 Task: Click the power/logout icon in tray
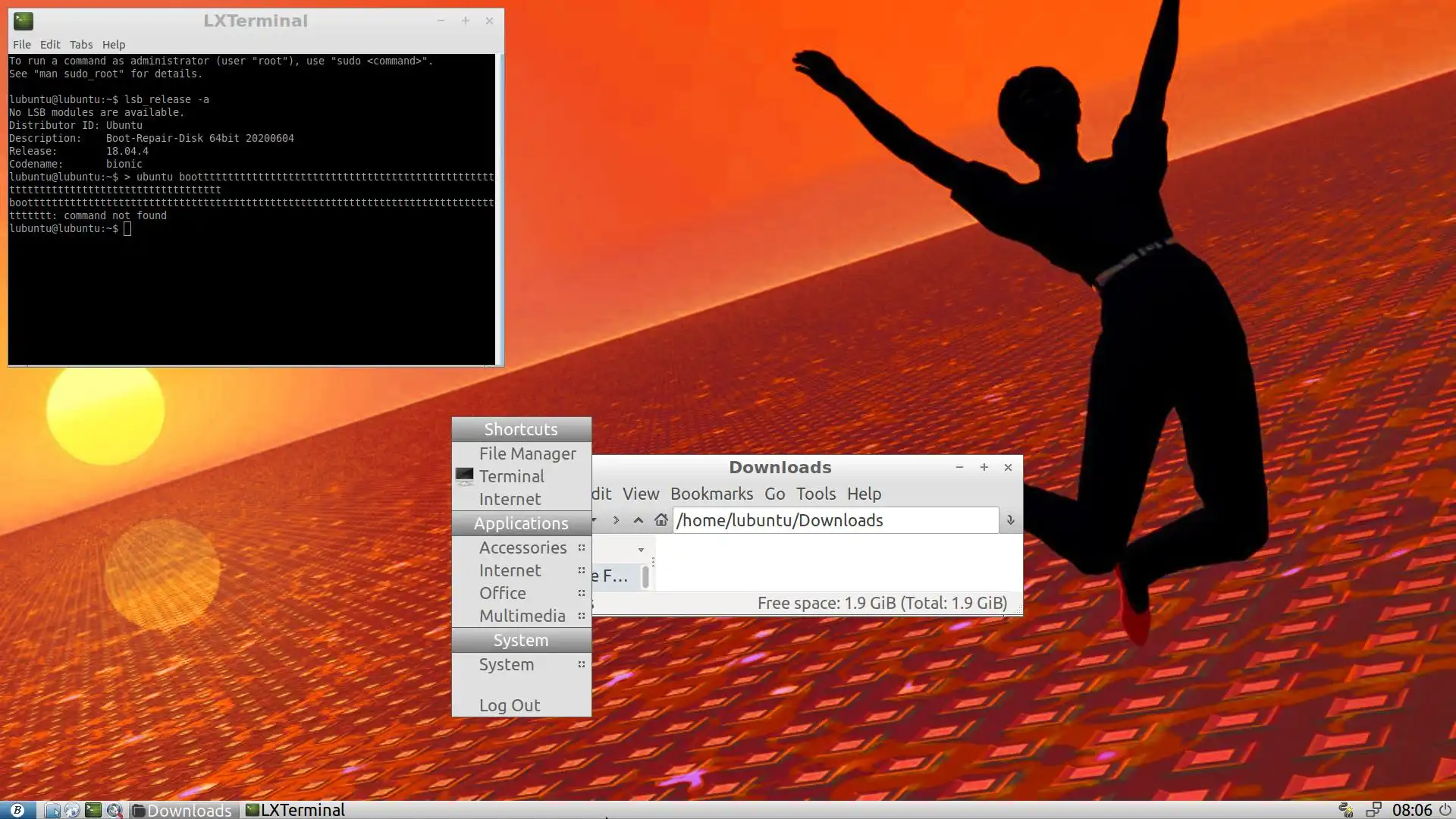(x=1445, y=810)
